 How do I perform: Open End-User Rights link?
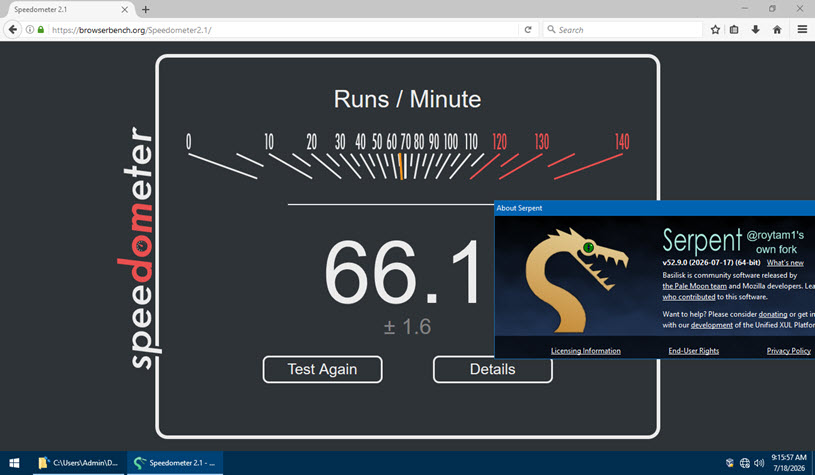pos(693,351)
